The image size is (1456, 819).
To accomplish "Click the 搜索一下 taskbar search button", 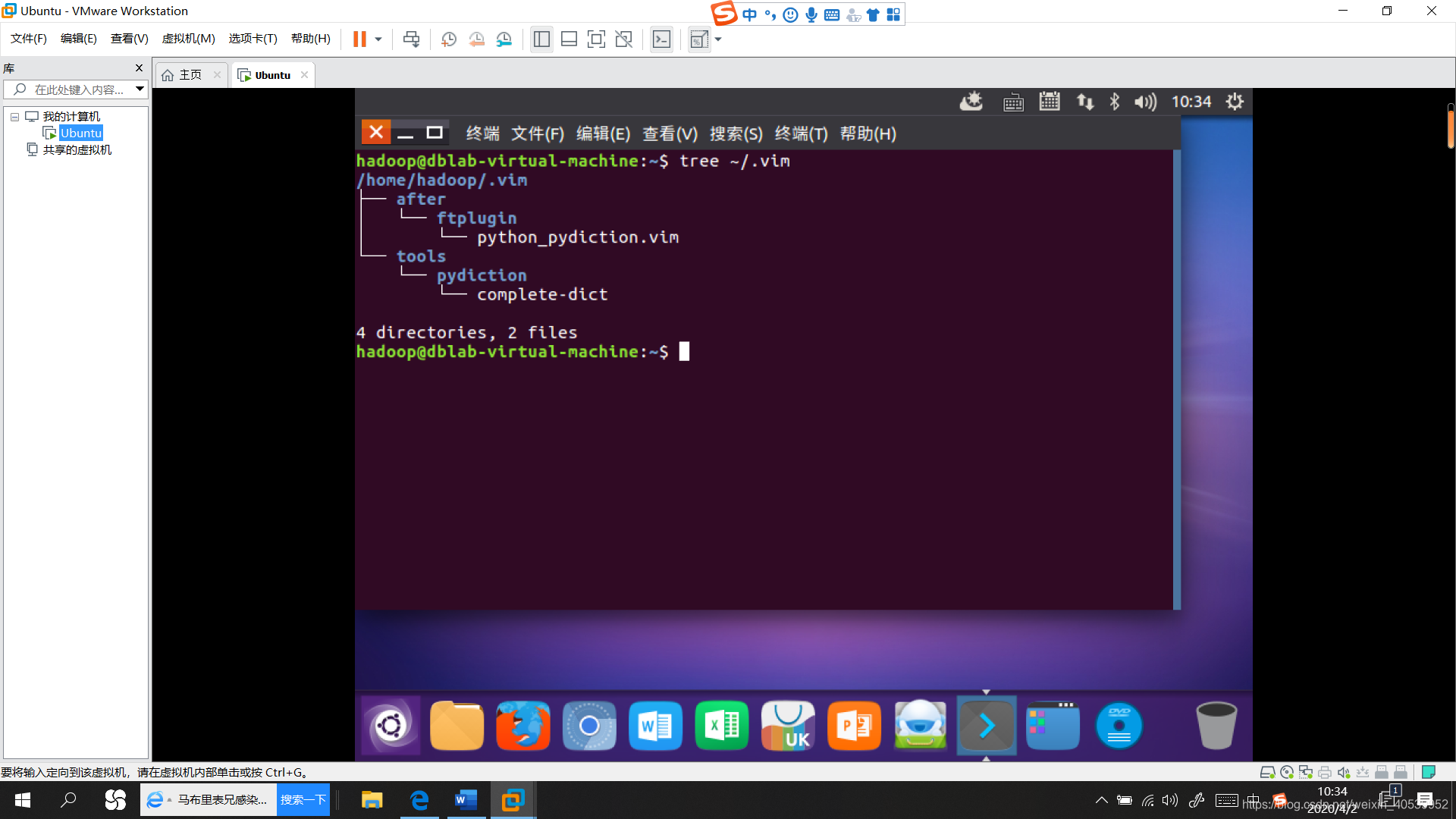I will pyautogui.click(x=303, y=799).
